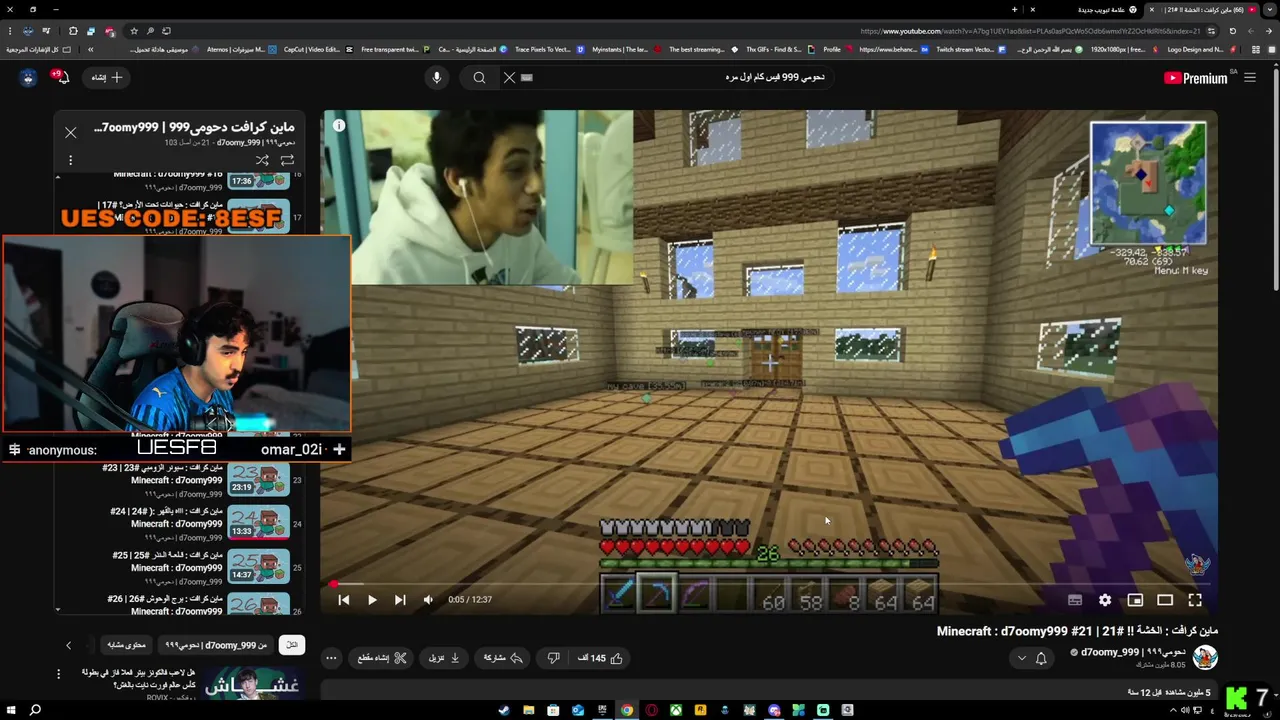Open YouTube notifications bell
The height and width of the screenshot is (720, 1280).
(x=62, y=77)
